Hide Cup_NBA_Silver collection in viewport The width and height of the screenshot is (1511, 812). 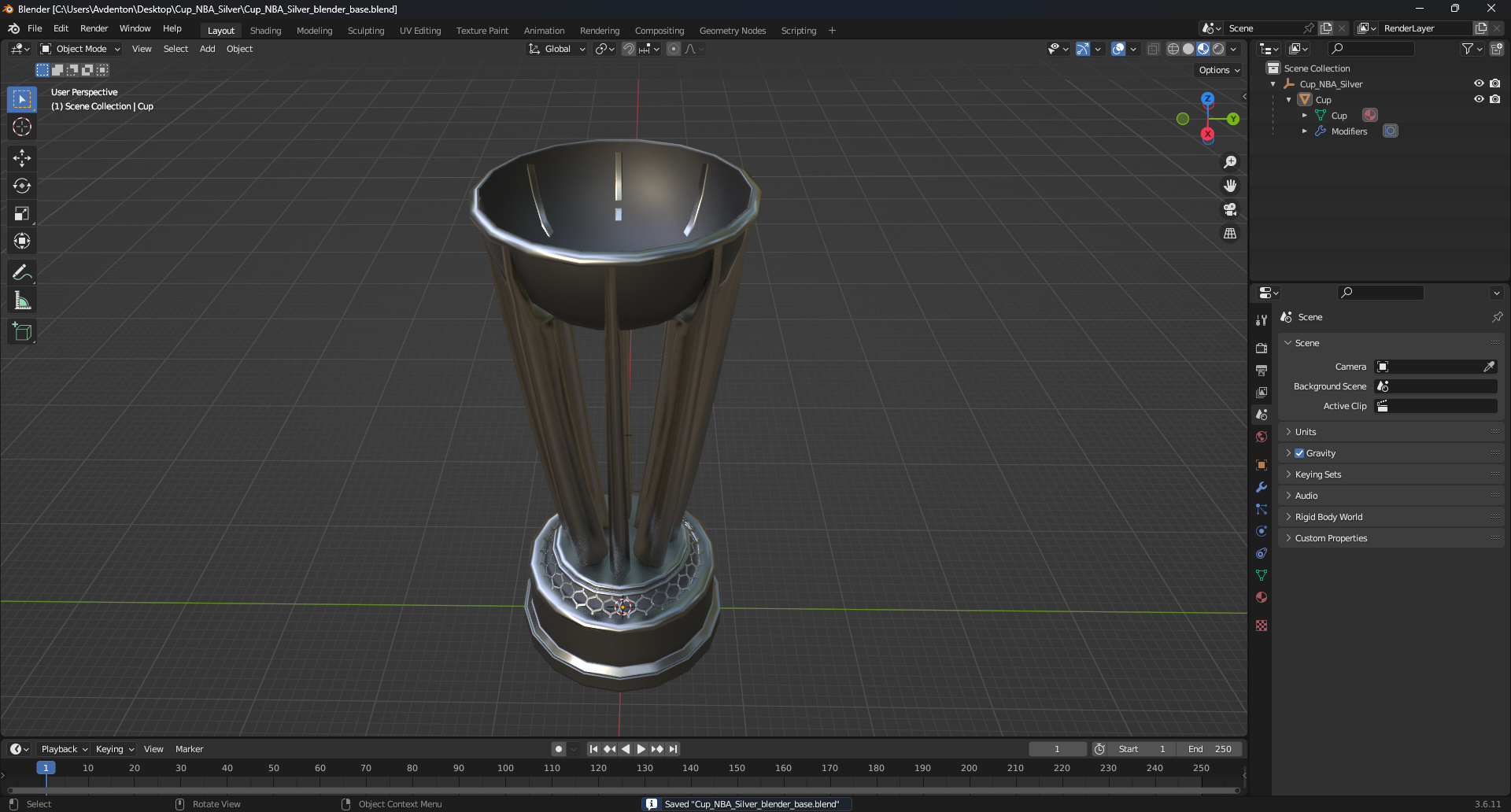[x=1479, y=83]
